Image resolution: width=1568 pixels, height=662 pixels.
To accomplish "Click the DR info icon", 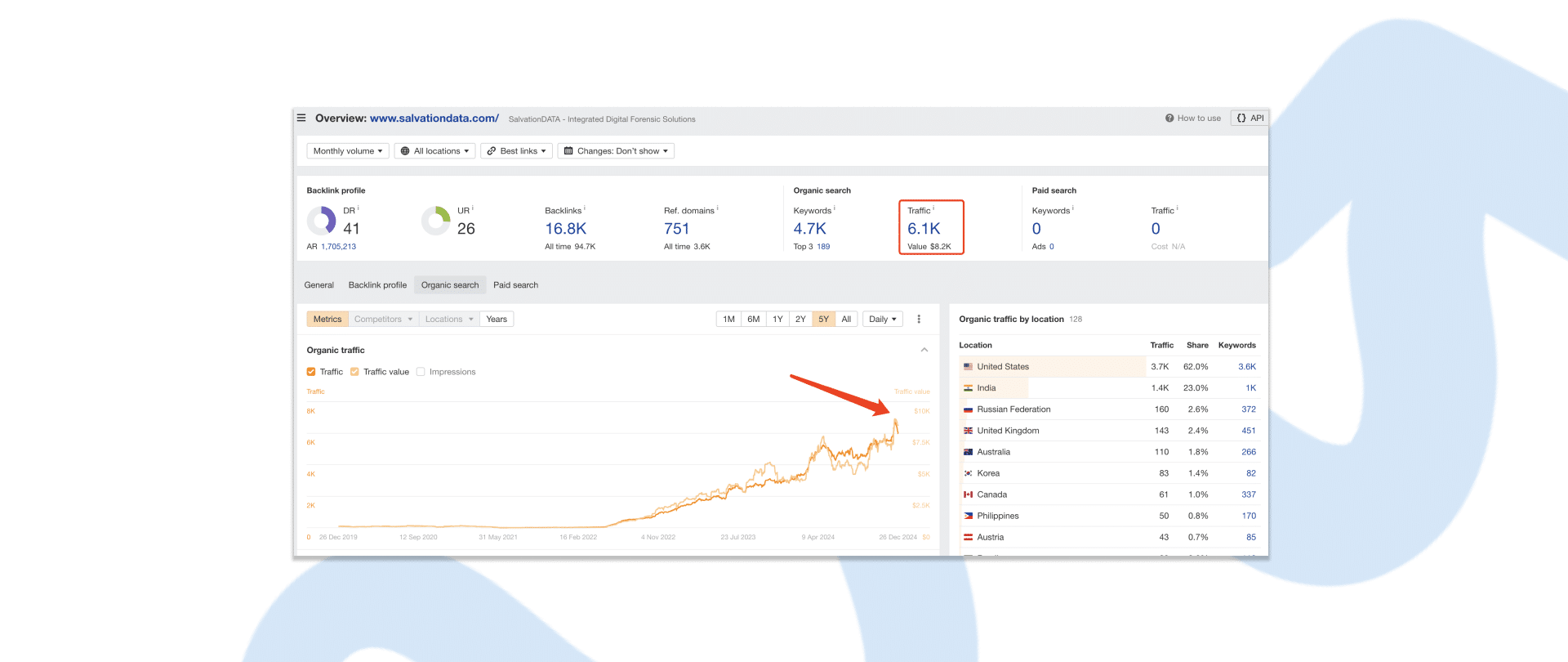I will [359, 208].
